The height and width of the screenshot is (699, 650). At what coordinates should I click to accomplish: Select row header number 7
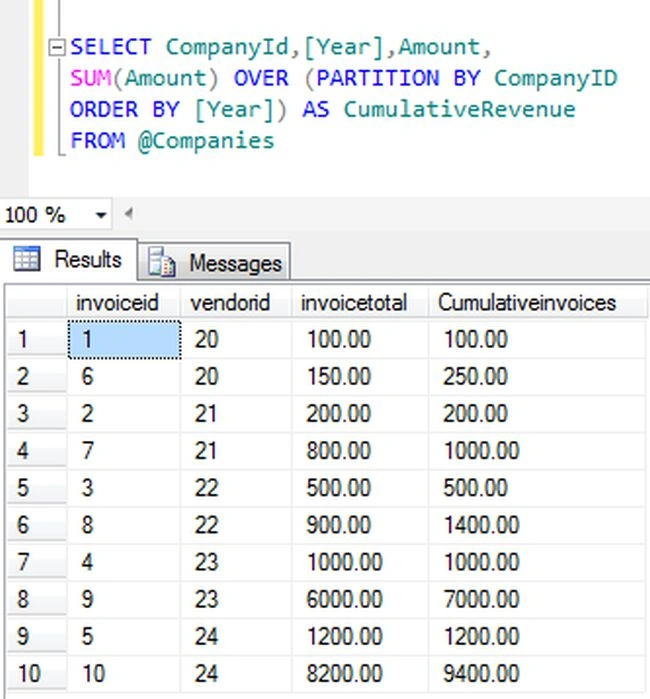(37, 562)
